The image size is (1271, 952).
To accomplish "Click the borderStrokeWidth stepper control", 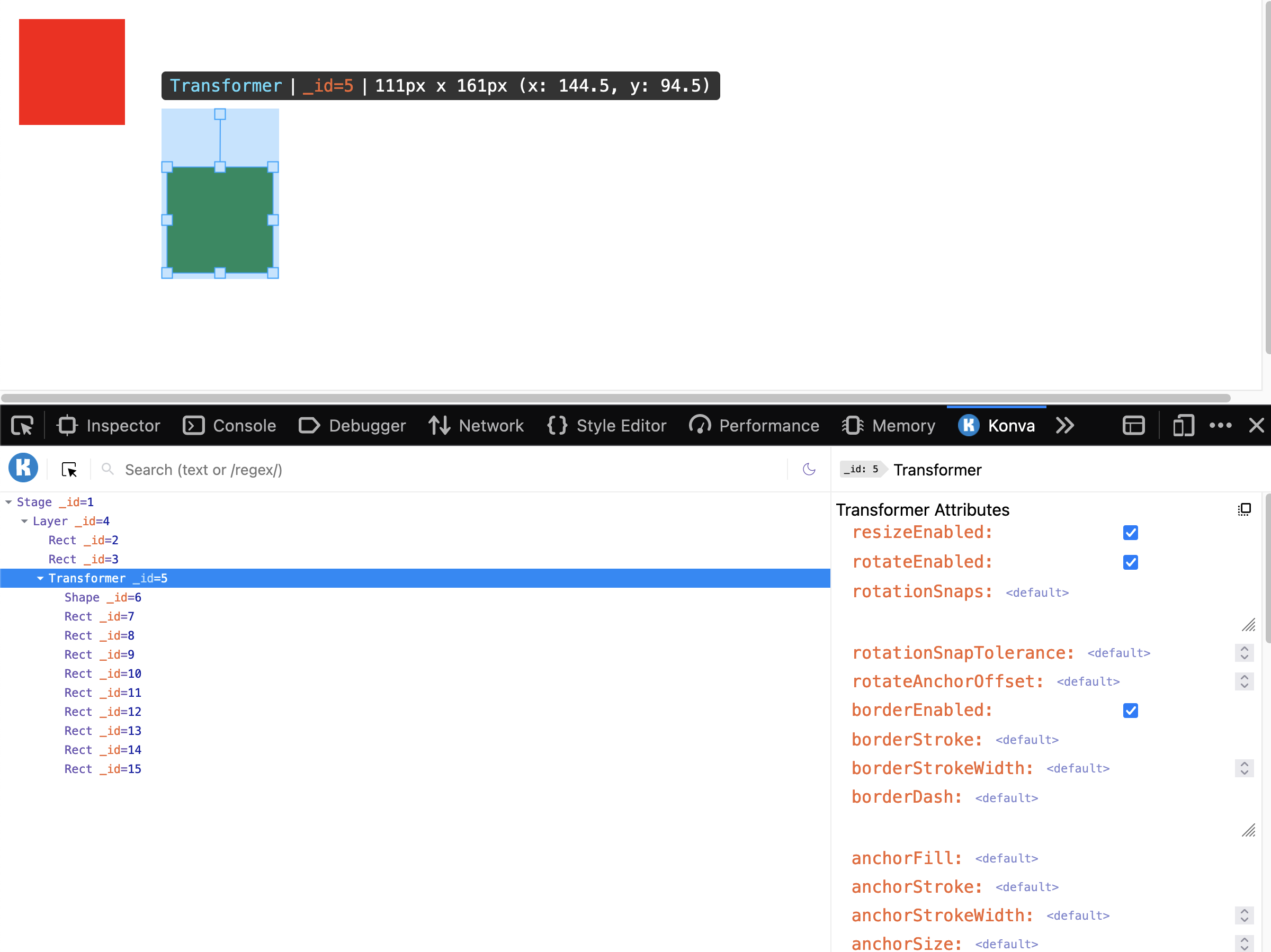I will pyautogui.click(x=1243, y=768).
